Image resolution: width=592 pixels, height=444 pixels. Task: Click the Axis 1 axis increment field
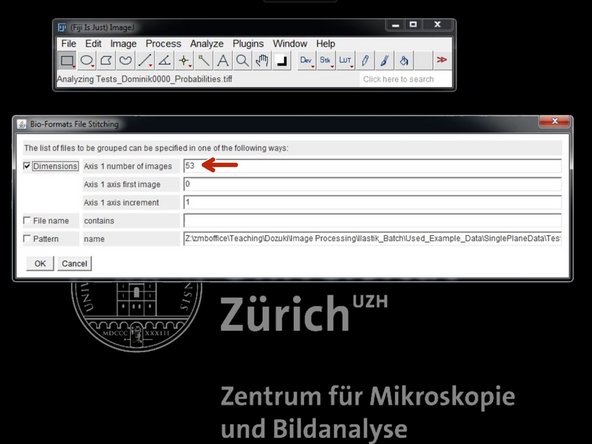[372, 202]
